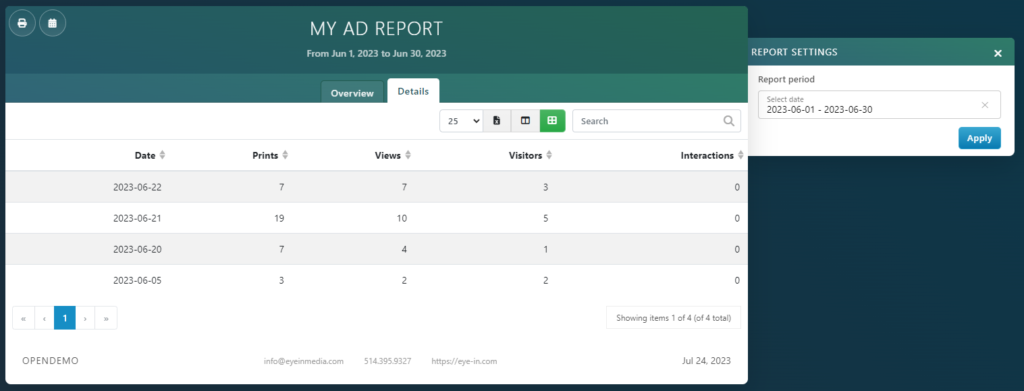1024x391 pixels.
Task: Click the info@eyeinmedia.com email link
Action: click(x=304, y=361)
